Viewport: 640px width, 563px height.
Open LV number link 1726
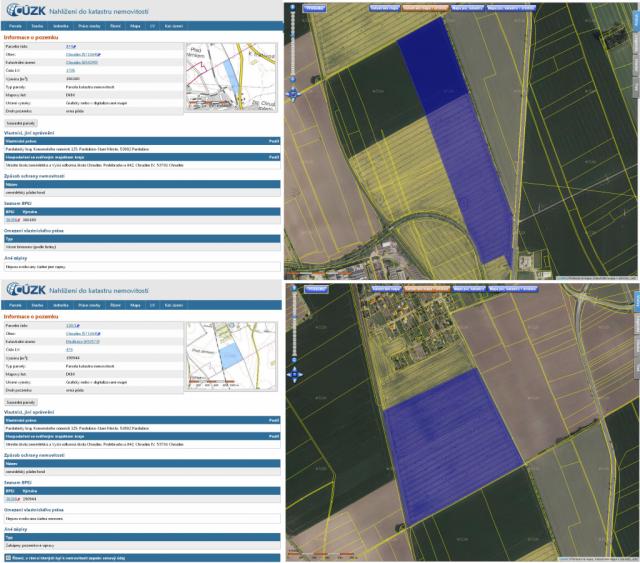(70, 70)
